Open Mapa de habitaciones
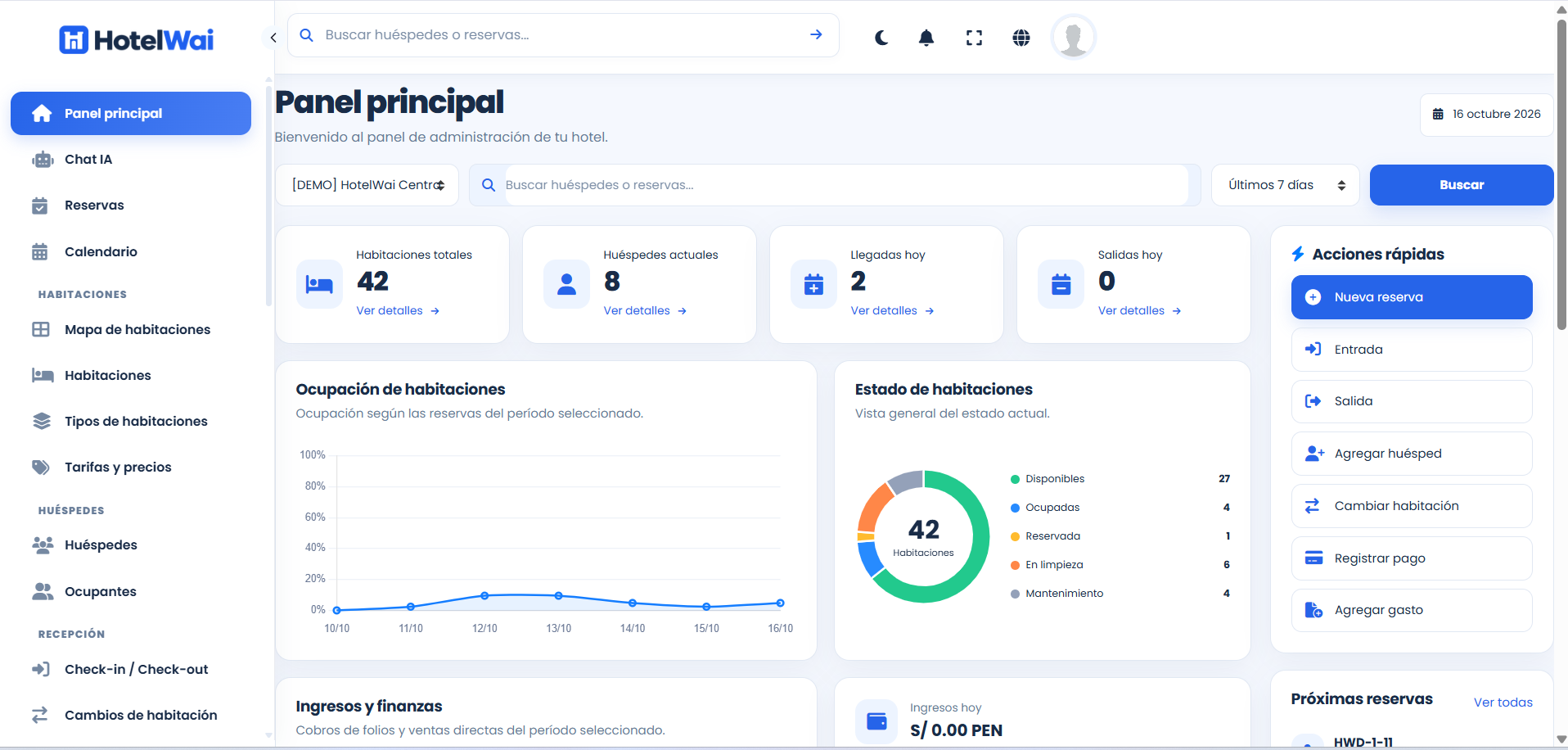 131,329
